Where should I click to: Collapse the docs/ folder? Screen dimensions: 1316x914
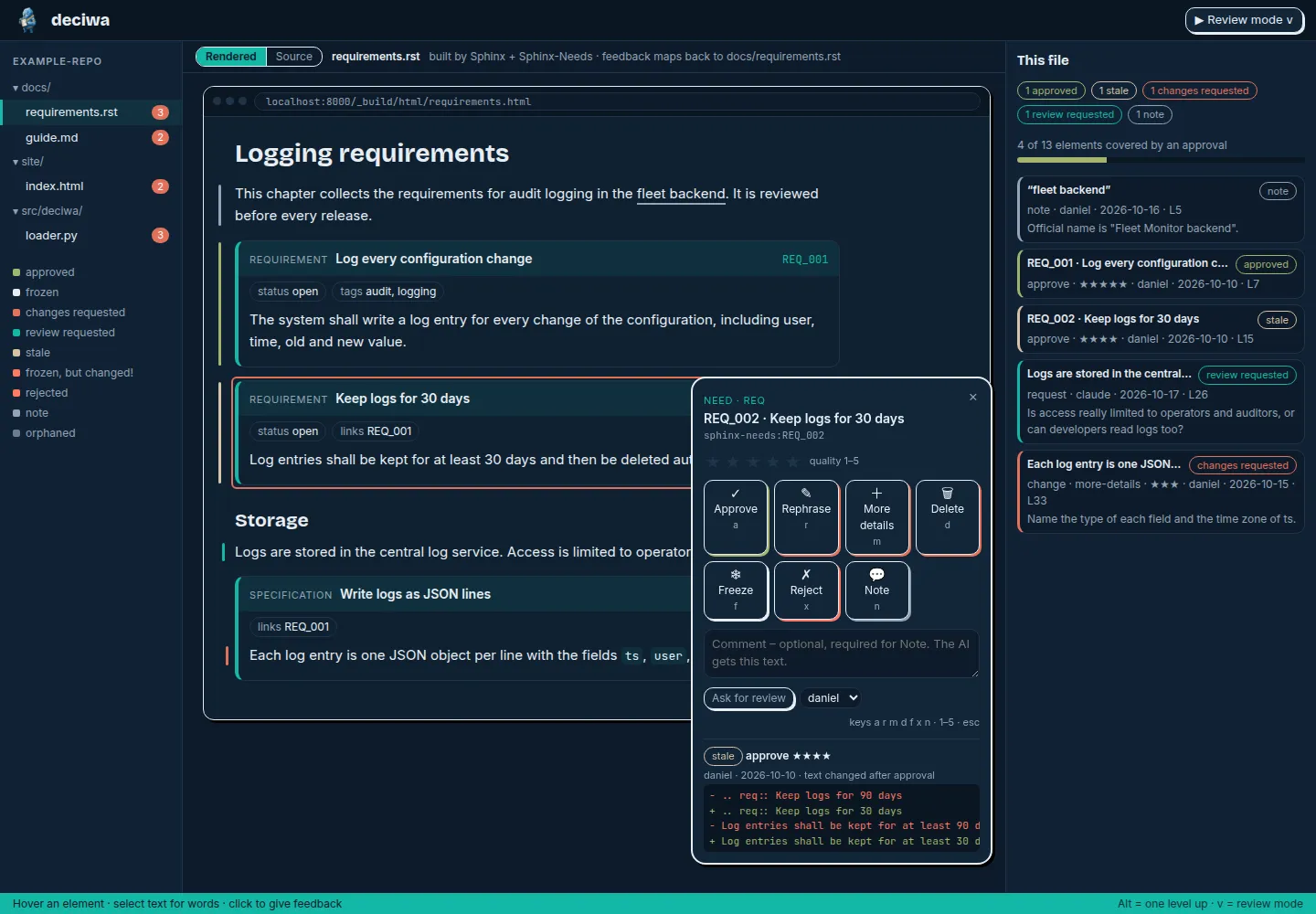32,88
